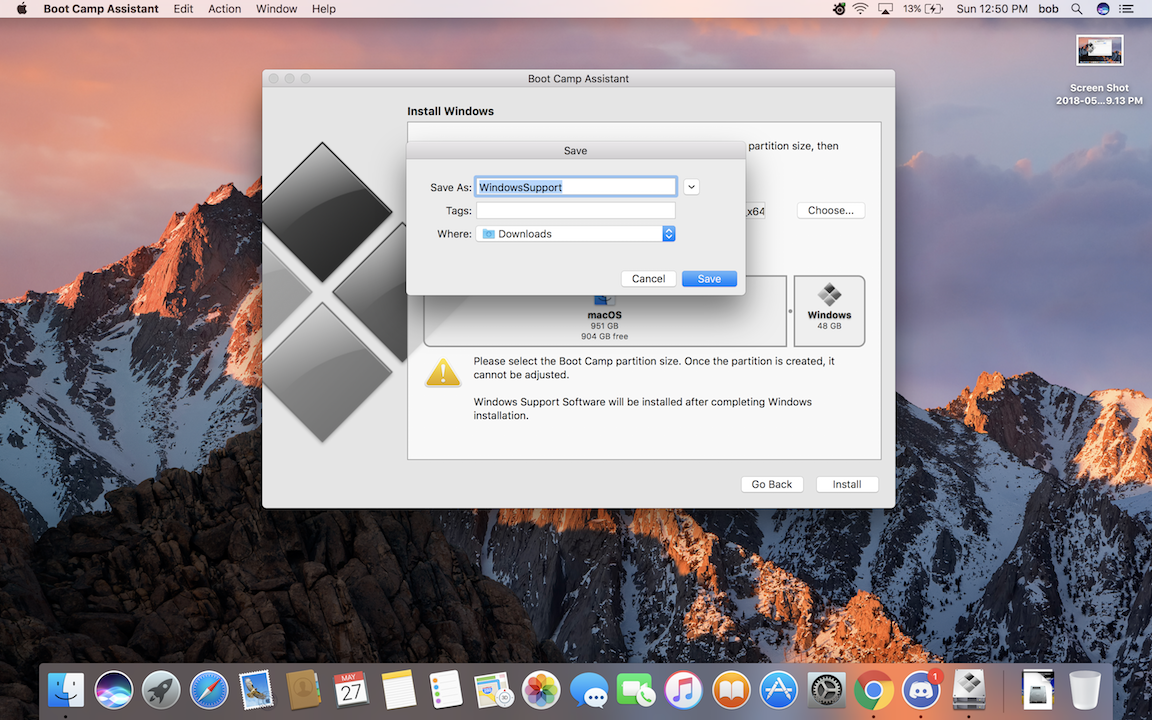Open the Trash in the Dock
The width and height of the screenshot is (1152, 720).
tap(1084, 691)
